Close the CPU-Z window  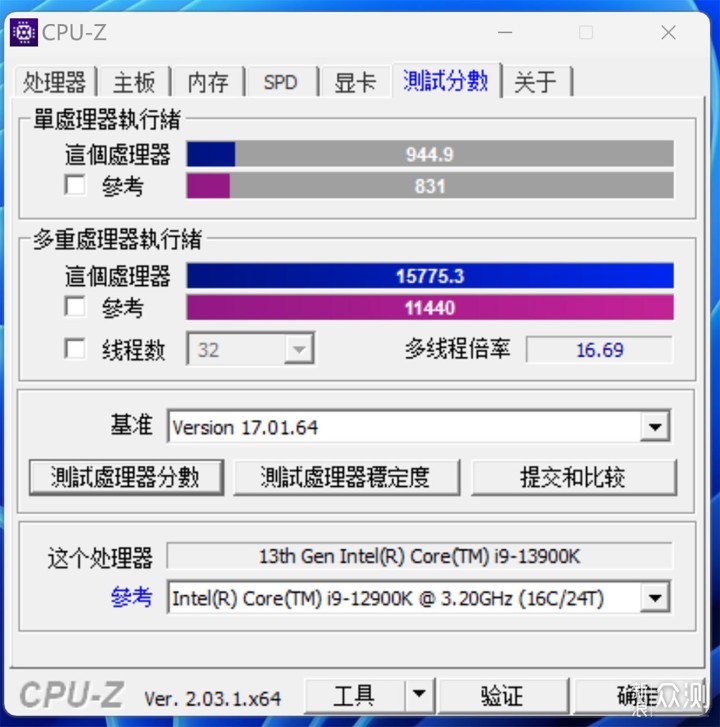click(x=668, y=32)
